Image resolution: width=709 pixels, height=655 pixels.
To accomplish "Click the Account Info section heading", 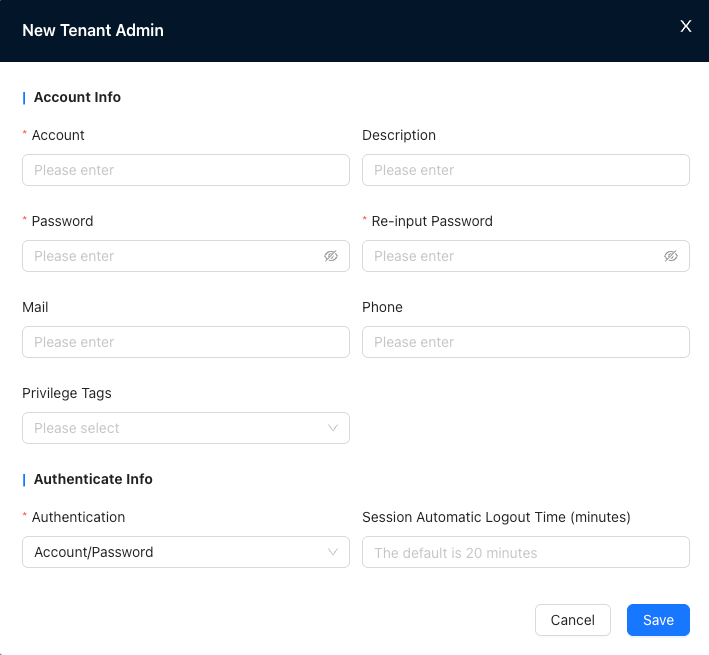I will click(77, 97).
